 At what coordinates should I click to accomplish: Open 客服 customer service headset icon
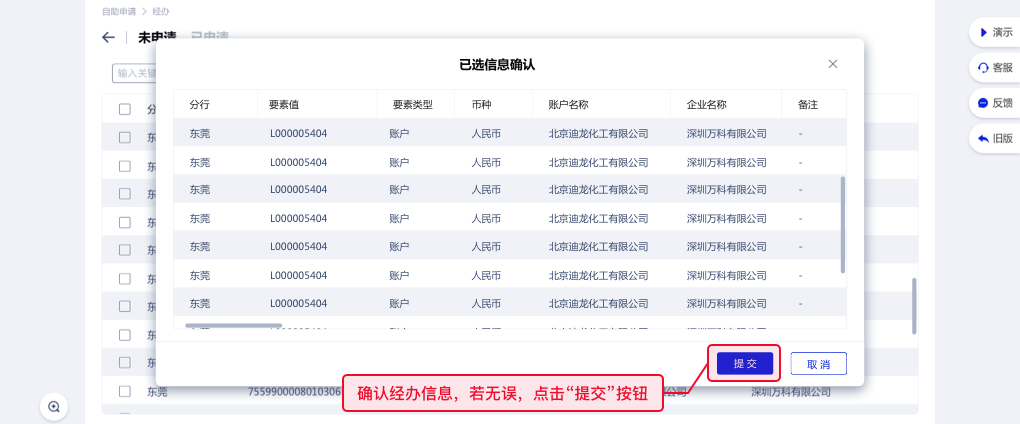click(983, 67)
